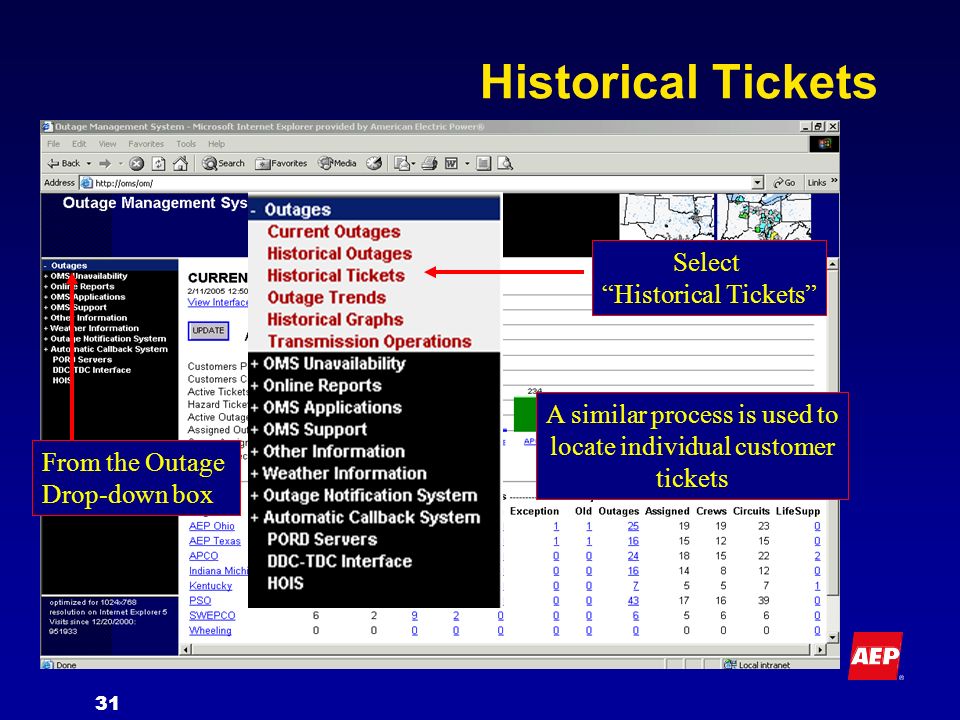Viewport: 960px width, 720px height.
Task: Click the Media toolbar button
Action: pyautogui.click(x=337, y=163)
